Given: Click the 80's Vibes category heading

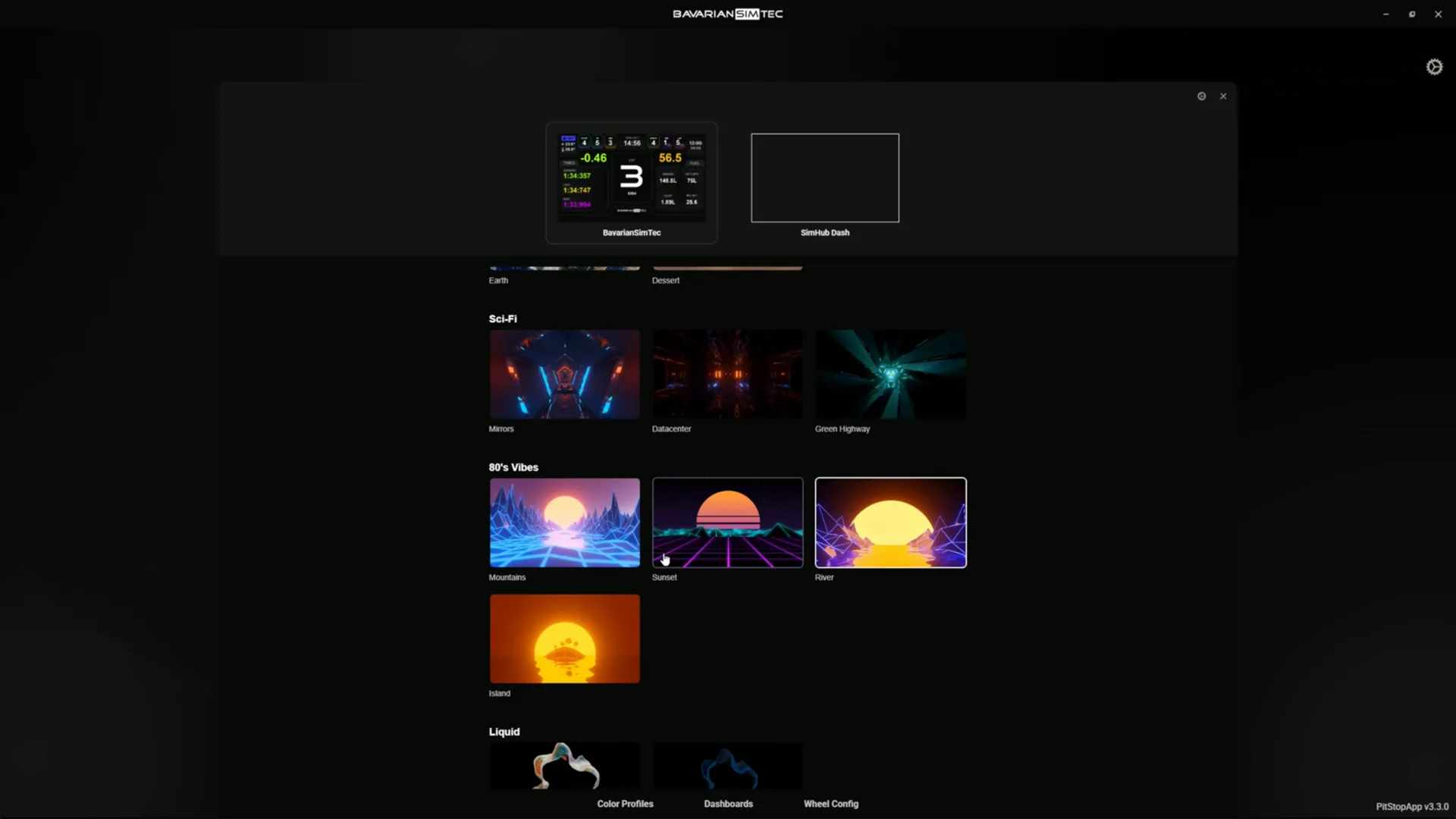Looking at the screenshot, I should tap(513, 468).
